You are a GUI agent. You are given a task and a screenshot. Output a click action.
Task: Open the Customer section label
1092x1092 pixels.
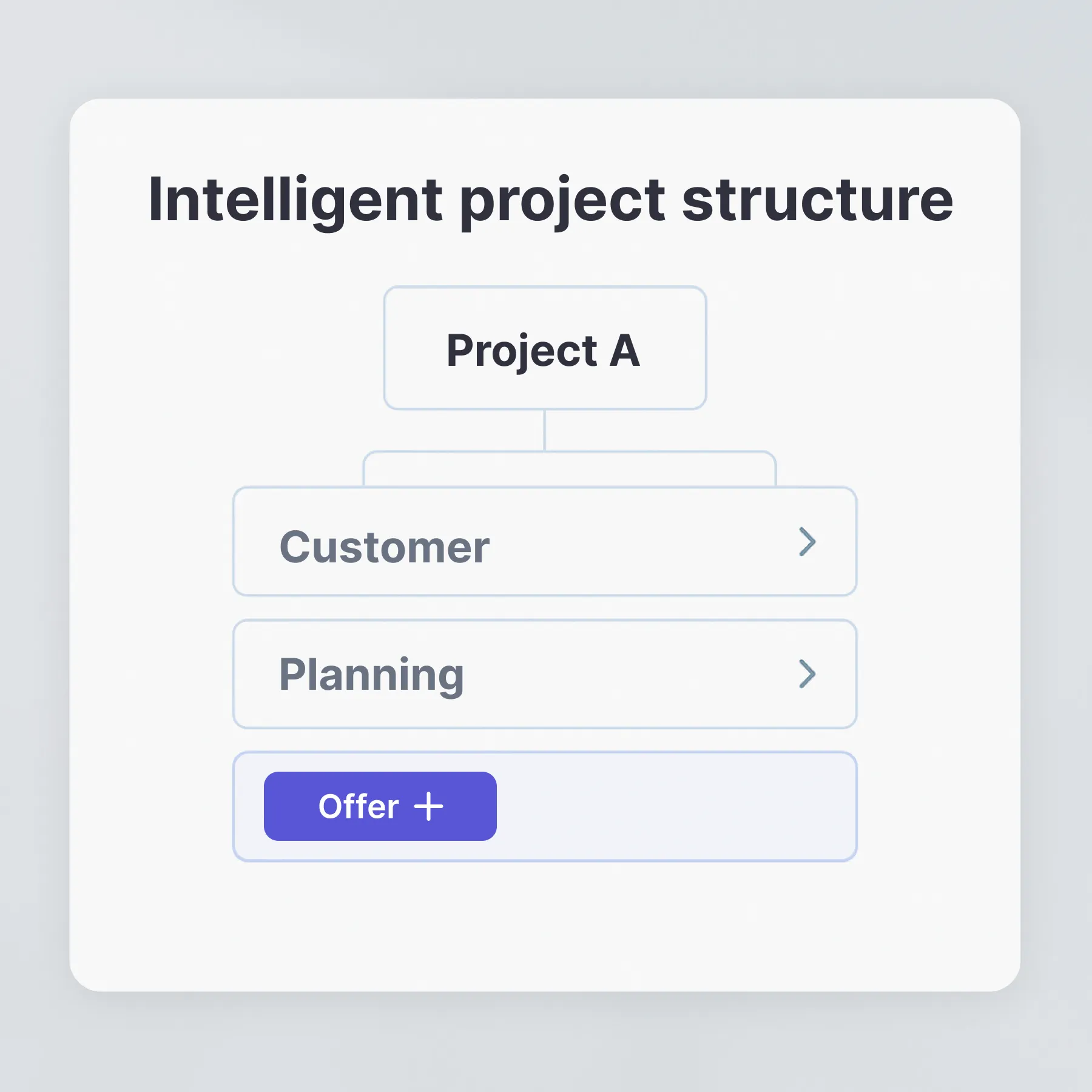point(384,547)
